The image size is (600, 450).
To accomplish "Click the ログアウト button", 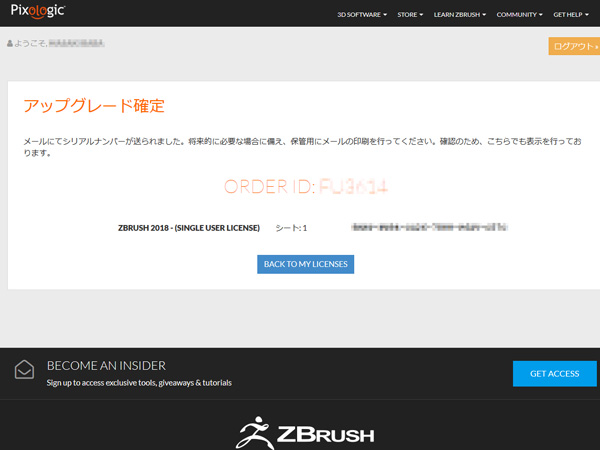I will (574, 46).
